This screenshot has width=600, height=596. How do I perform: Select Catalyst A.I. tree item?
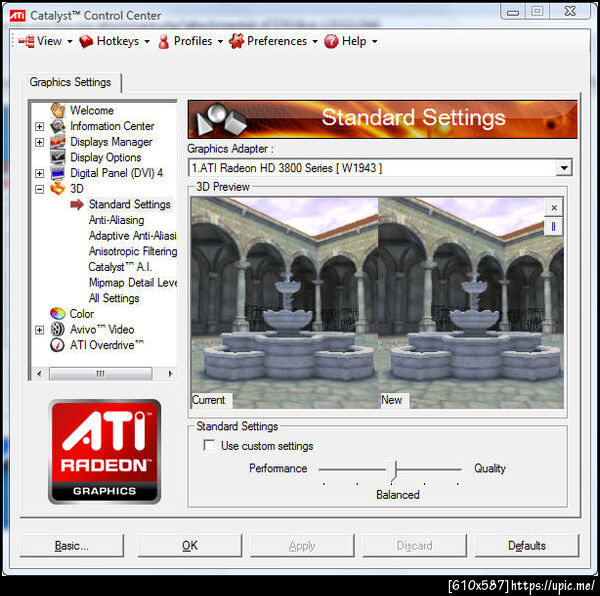coord(120,267)
